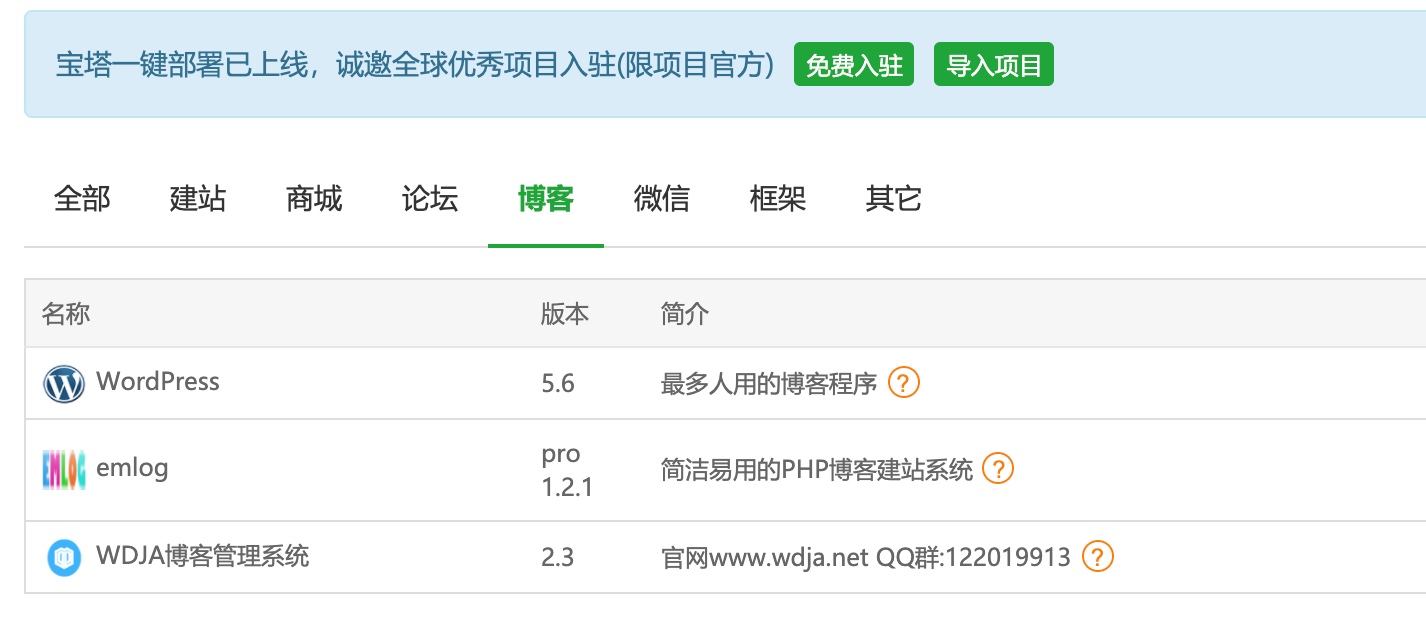Click WordPress version 5.6 cell
1426x642 pixels.
[558, 383]
